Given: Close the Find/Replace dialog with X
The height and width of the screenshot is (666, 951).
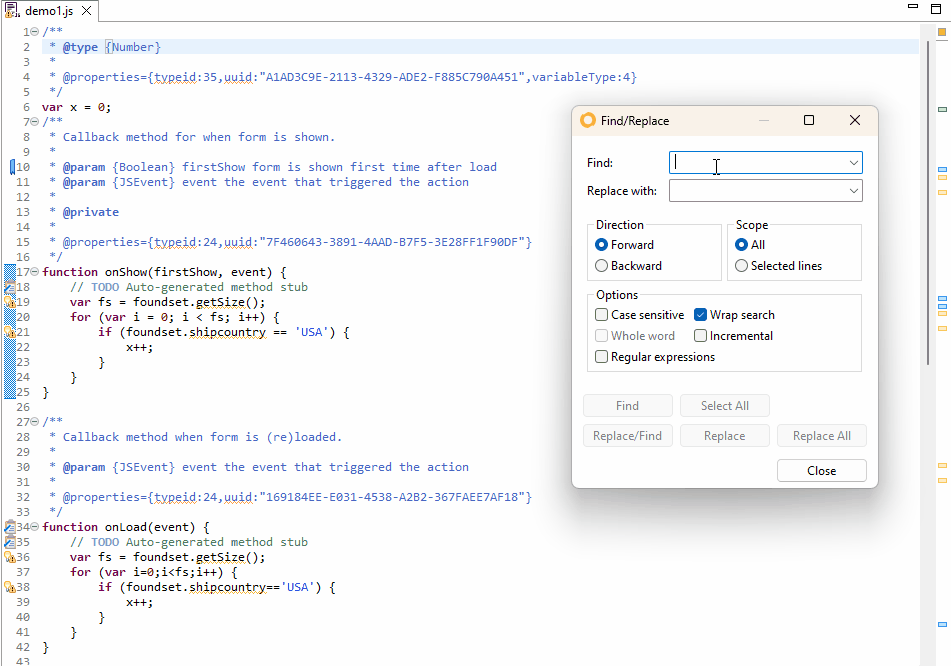Looking at the screenshot, I should coord(855,120).
